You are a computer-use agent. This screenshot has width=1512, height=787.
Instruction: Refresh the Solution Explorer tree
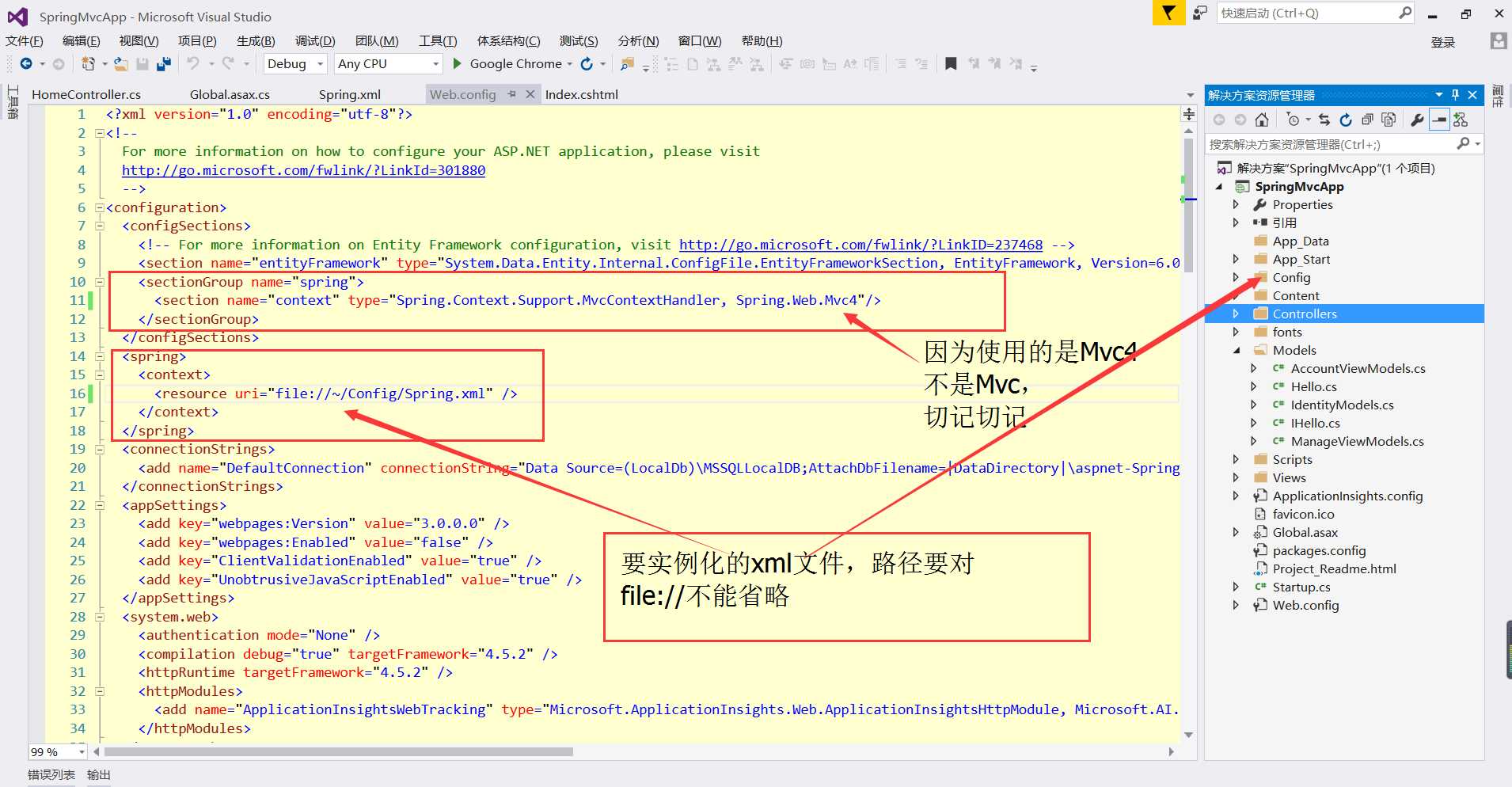tap(1346, 120)
